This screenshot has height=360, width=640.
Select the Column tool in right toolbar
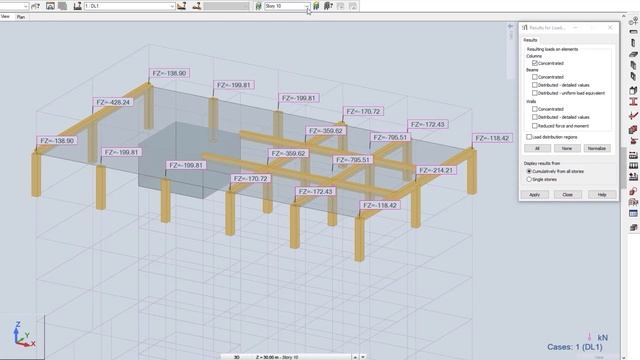click(633, 43)
